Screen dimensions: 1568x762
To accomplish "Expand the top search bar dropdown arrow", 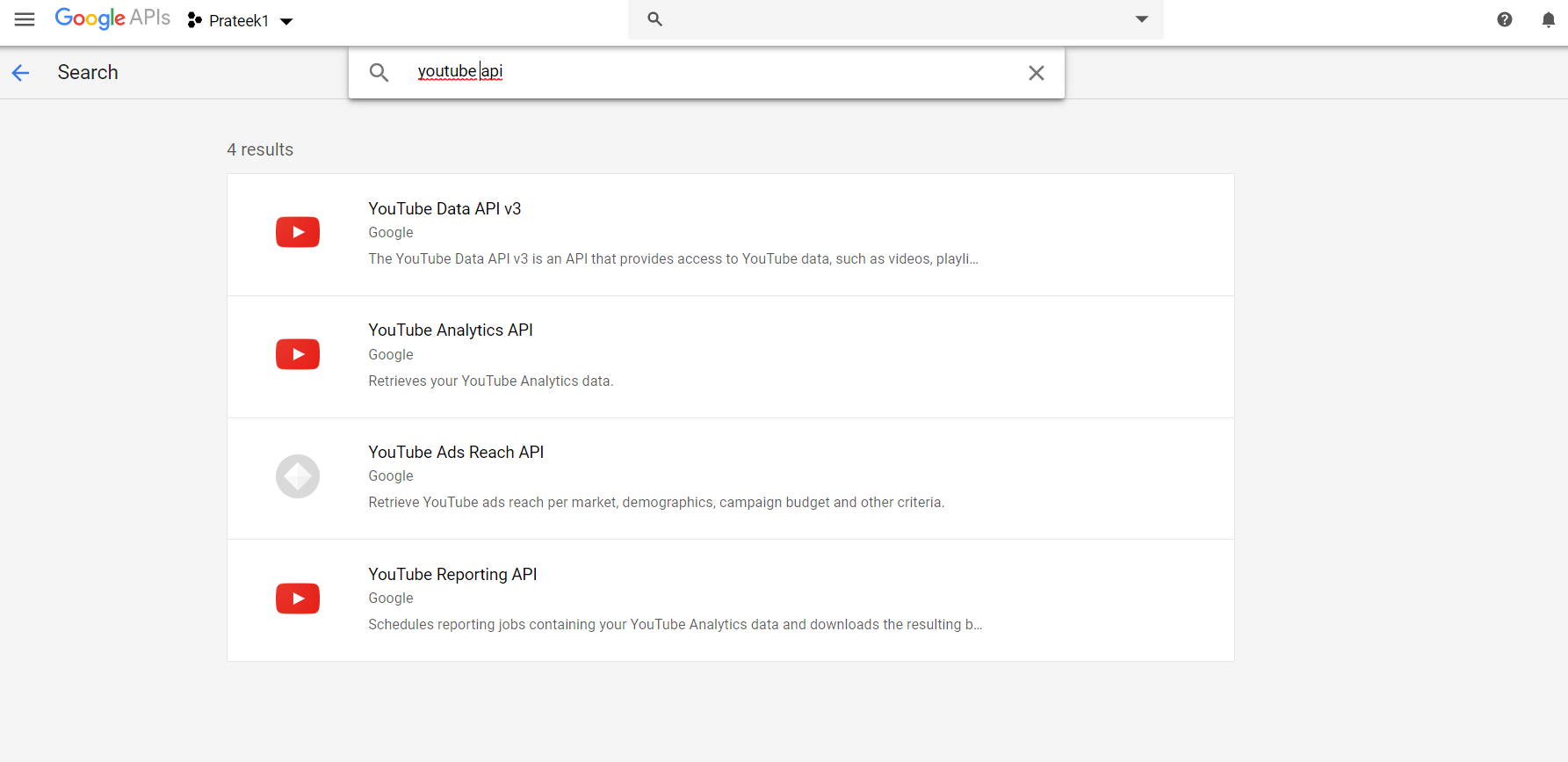I will click(x=1142, y=19).
